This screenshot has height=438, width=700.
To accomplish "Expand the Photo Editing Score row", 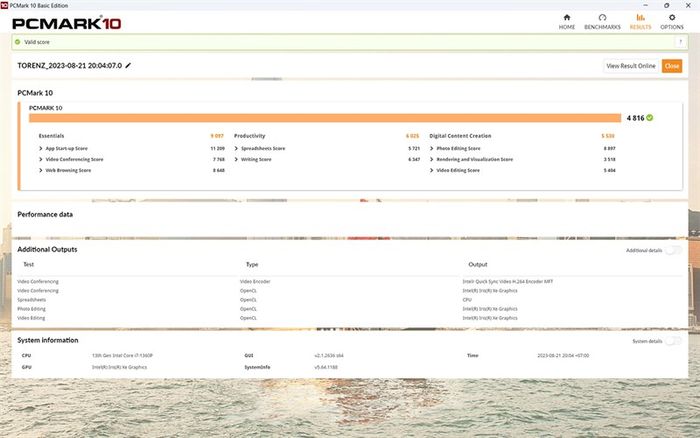I will tap(431, 148).
